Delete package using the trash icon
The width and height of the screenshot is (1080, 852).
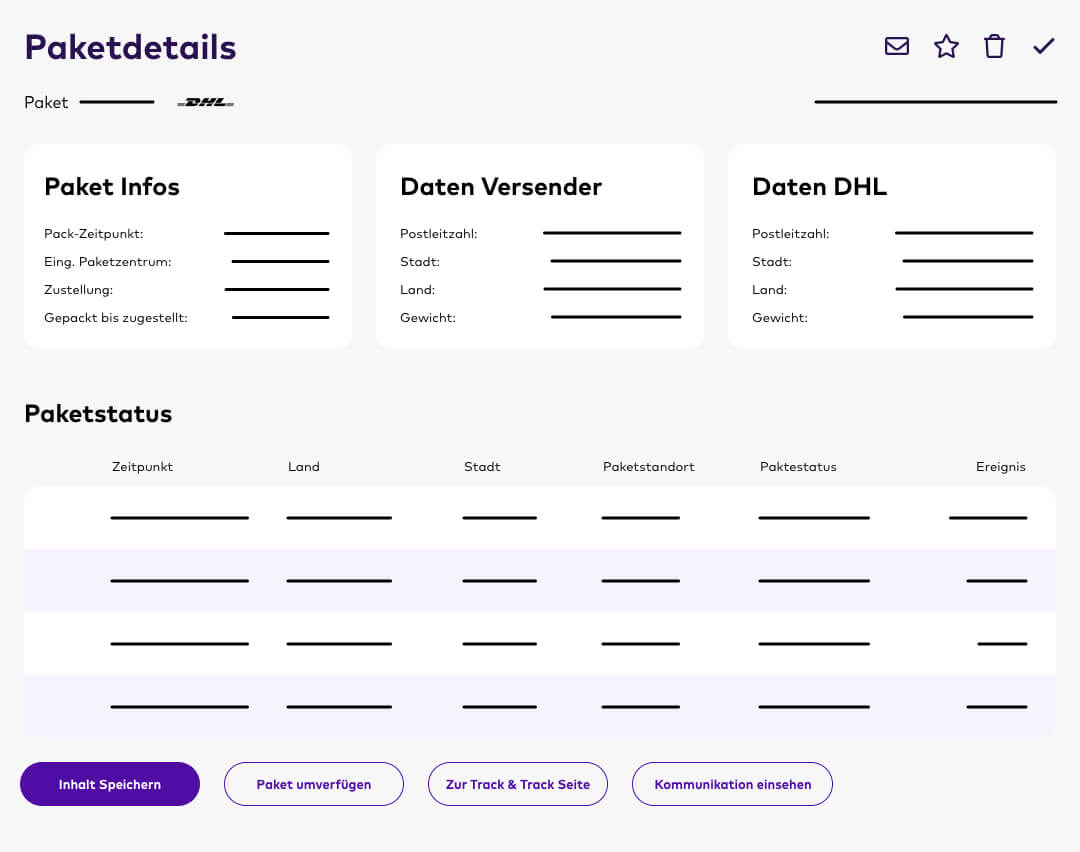pos(994,46)
